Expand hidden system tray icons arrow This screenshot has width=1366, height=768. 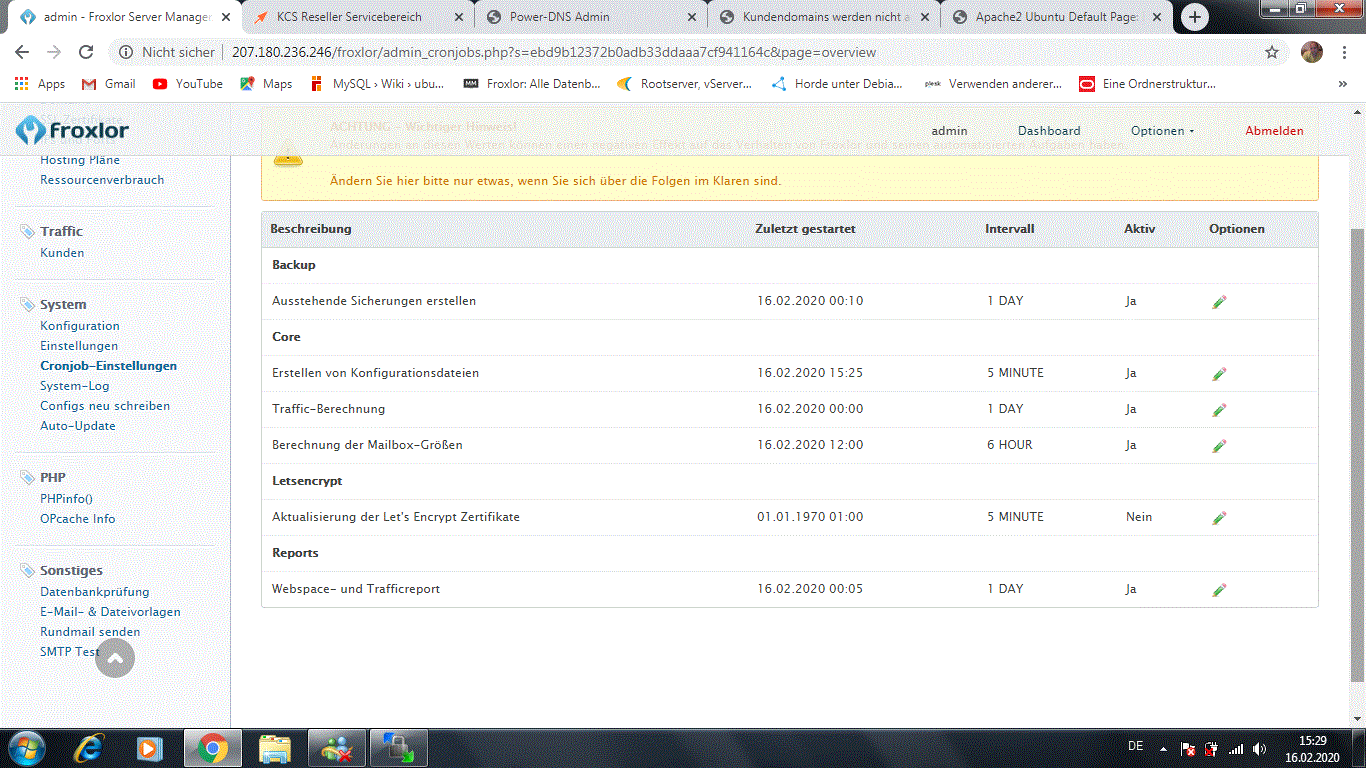pyautogui.click(x=1162, y=748)
